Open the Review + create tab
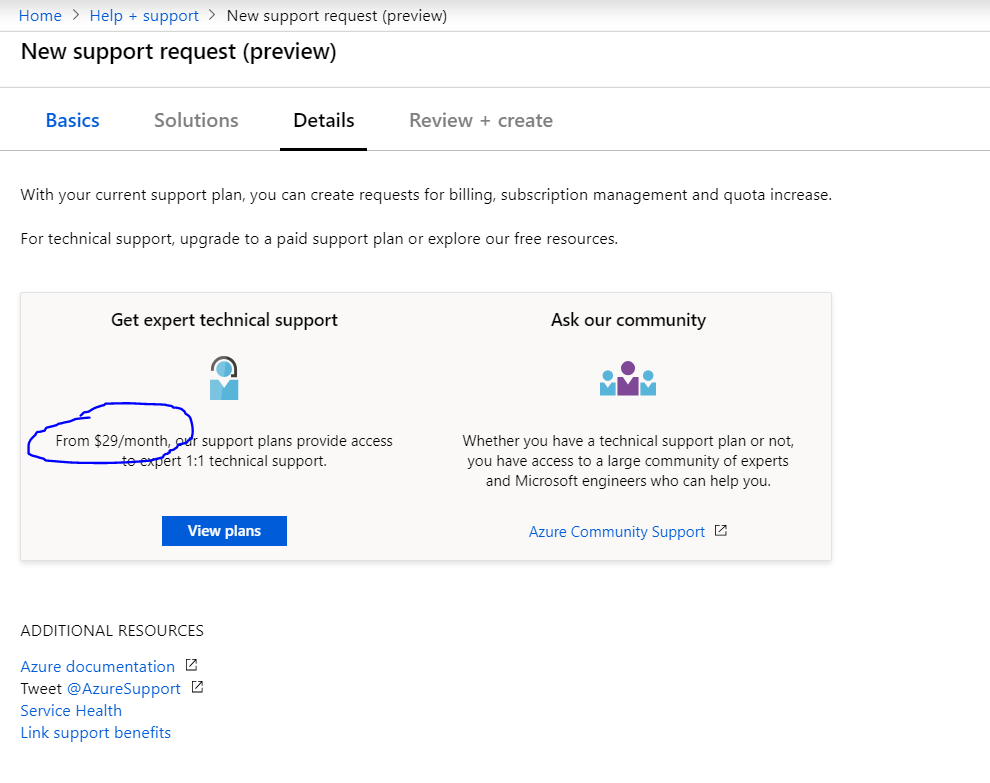The width and height of the screenshot is (990, 783). [481, 120]
